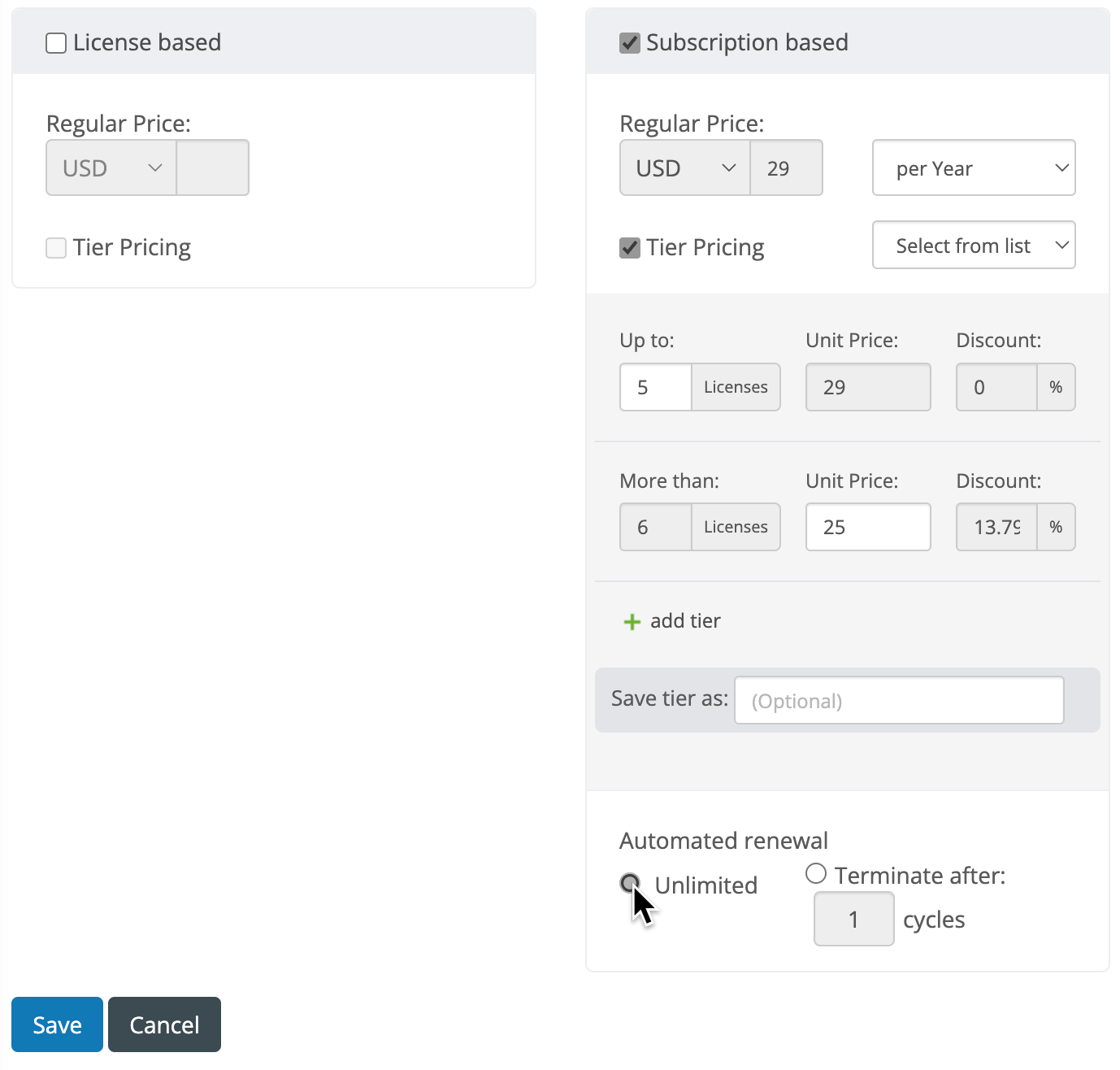Enable the License based checkbox

point(56,43)
